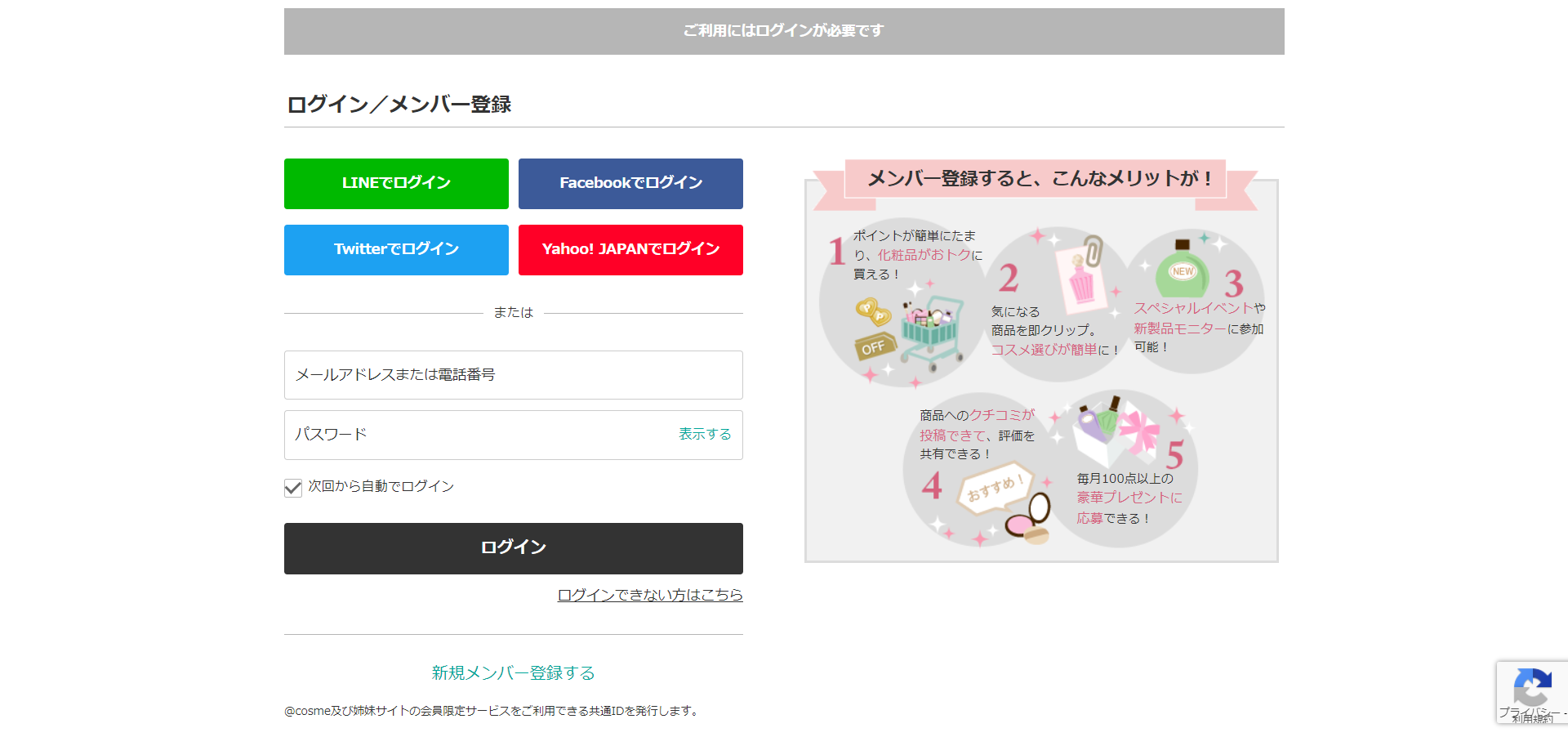Click the ご利用にはログインが必要です gray banner

pos(784,31)
